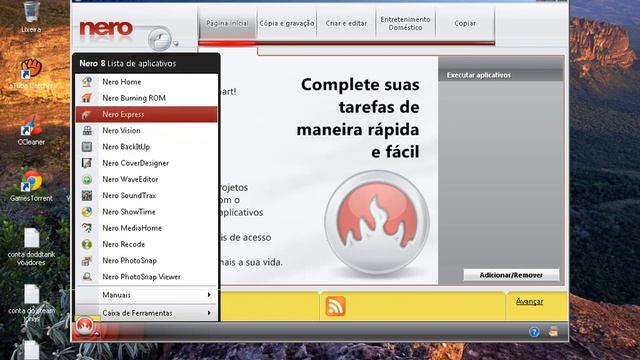Expand the Manuais submenu arrow
Image resolution: width=640 pixels, height=360 pixels.
click(x=209, y=295)
